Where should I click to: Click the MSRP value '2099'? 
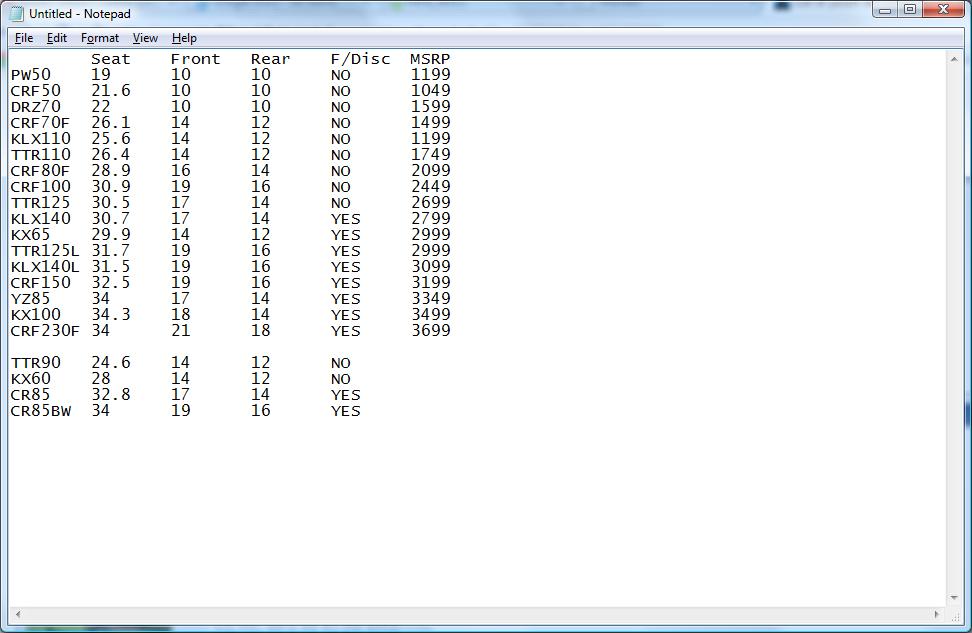[430, 170]
